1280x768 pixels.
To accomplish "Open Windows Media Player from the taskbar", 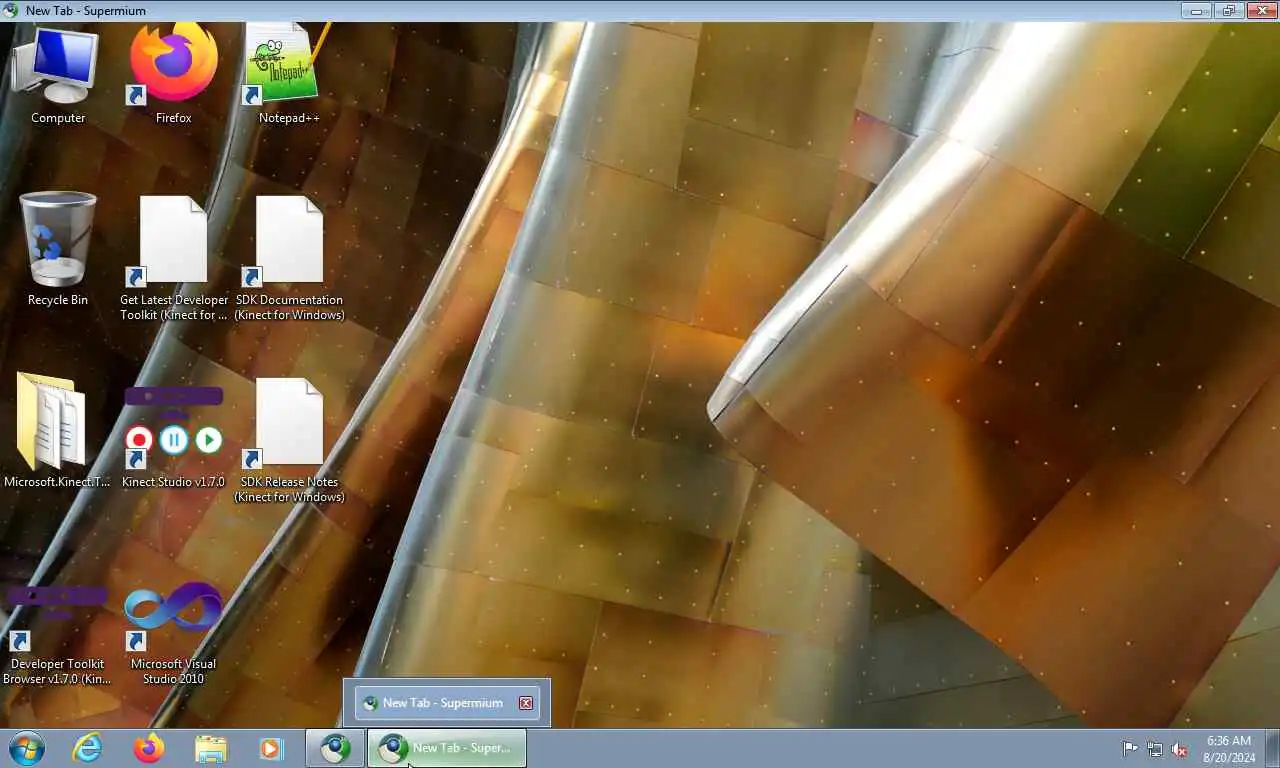I will (x=271, y=748).
